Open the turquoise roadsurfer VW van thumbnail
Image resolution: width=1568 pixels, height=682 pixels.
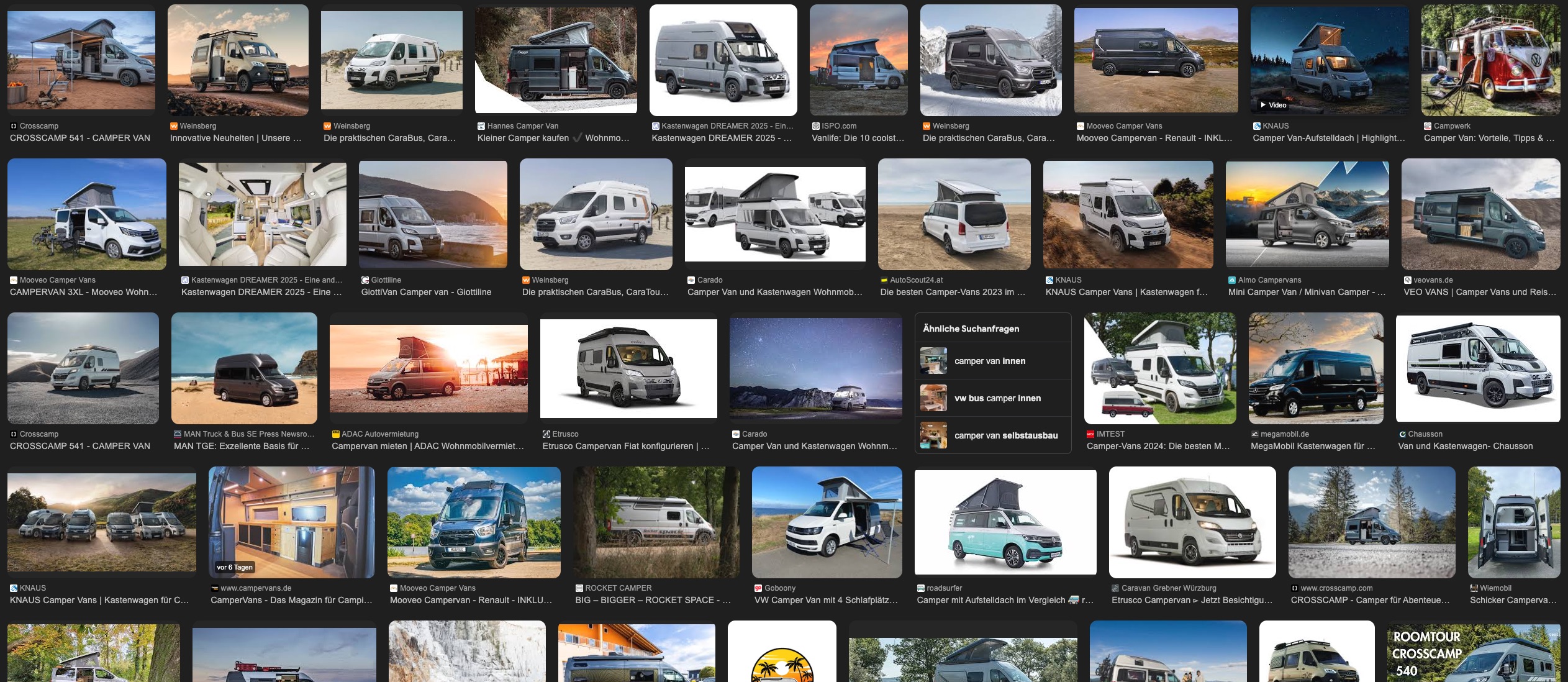[1005, 522]
